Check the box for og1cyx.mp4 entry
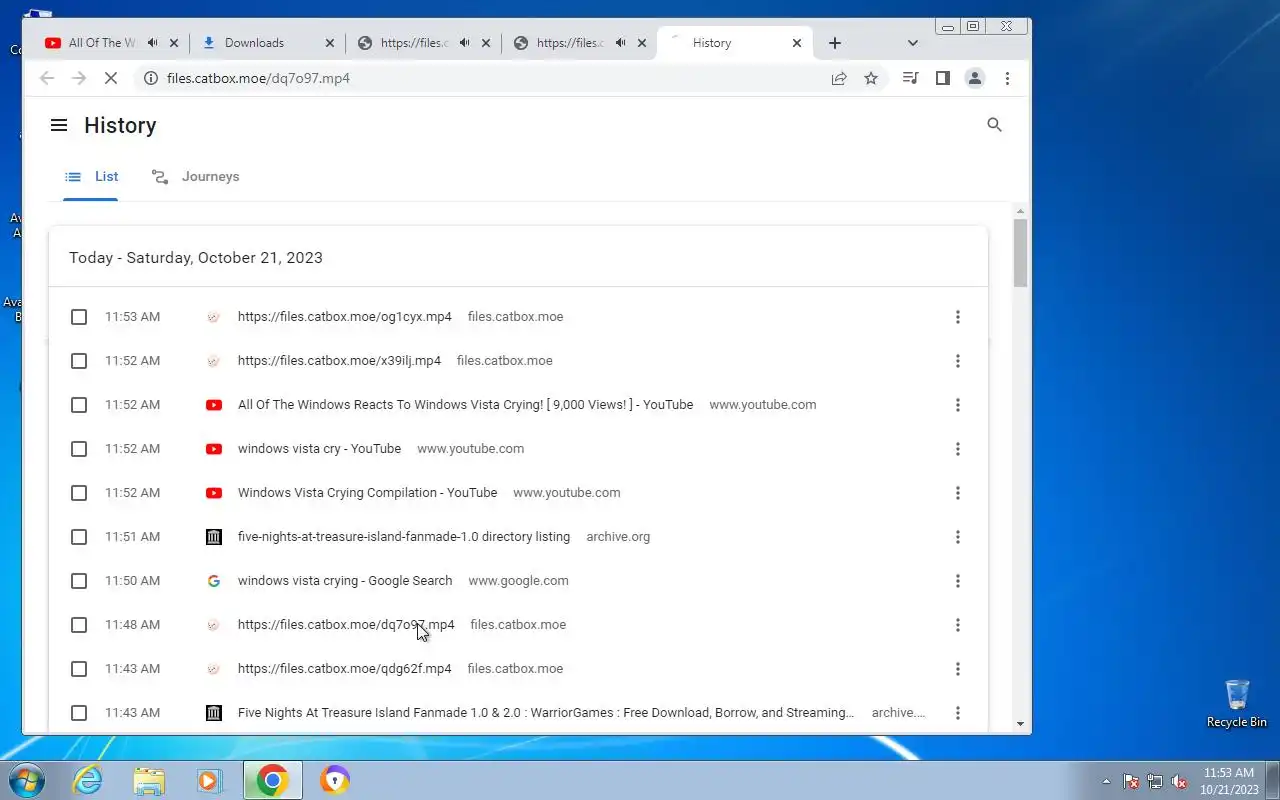 pos(79,317)
